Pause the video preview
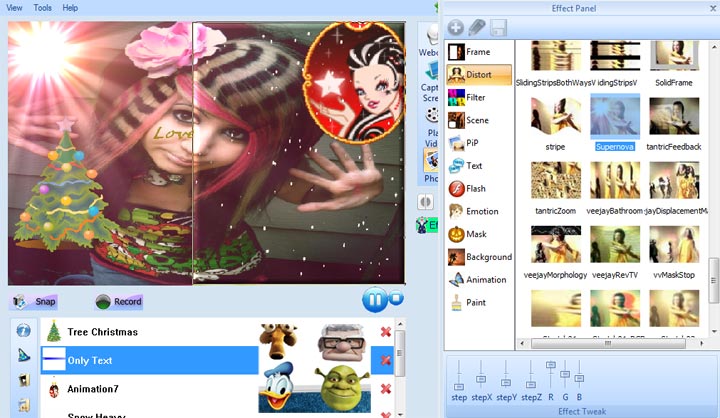The height and width of the screenshot is (418, 720). pos(374,300)
